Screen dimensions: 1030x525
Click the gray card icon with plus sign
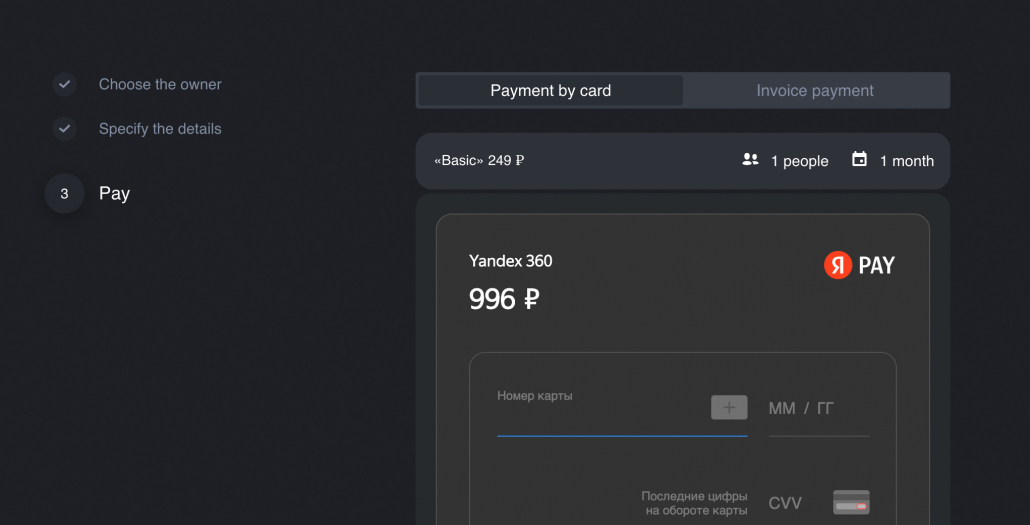(729, 407)
